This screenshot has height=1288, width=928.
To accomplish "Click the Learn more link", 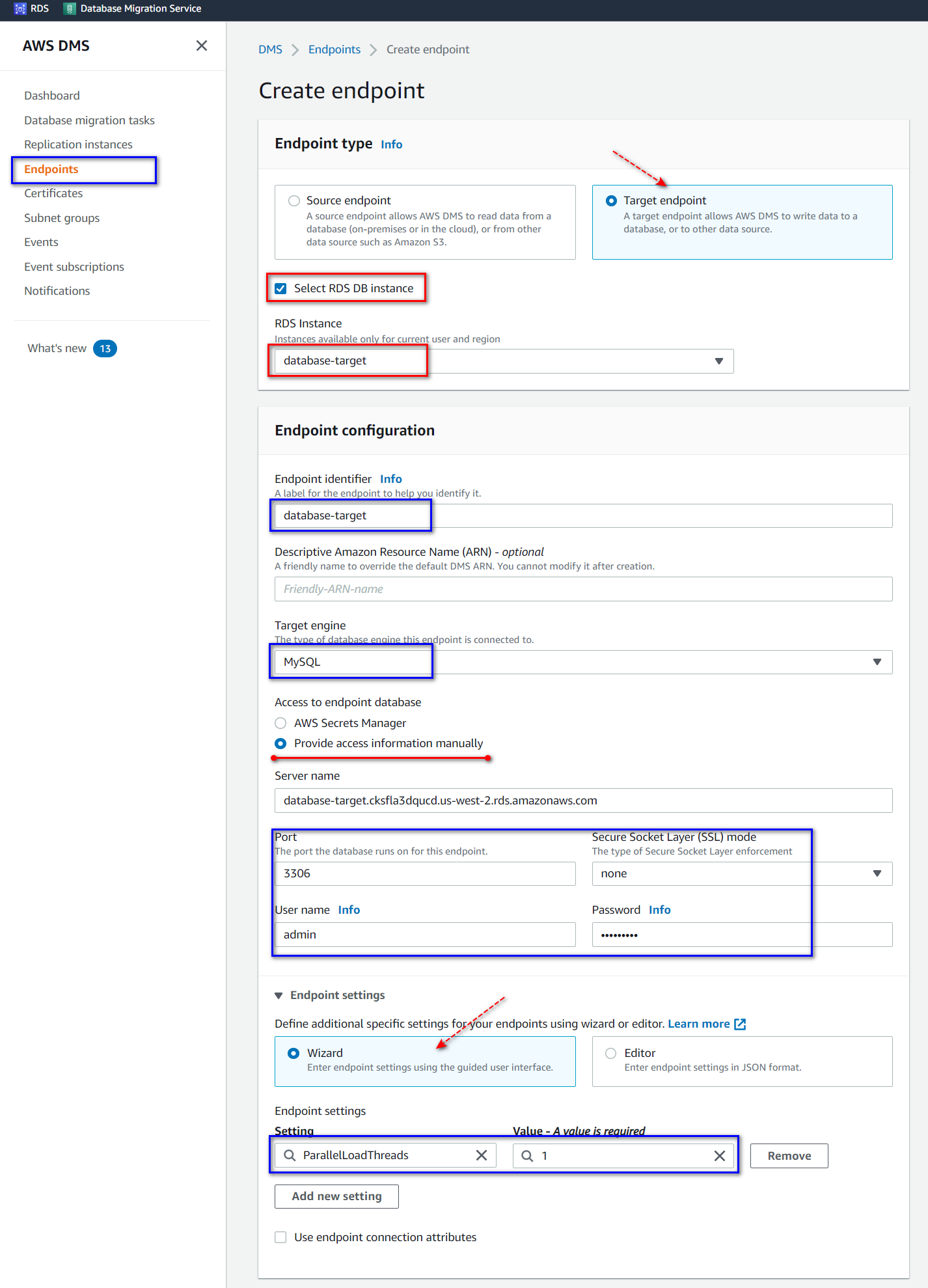I will (x=699, y=1024).
